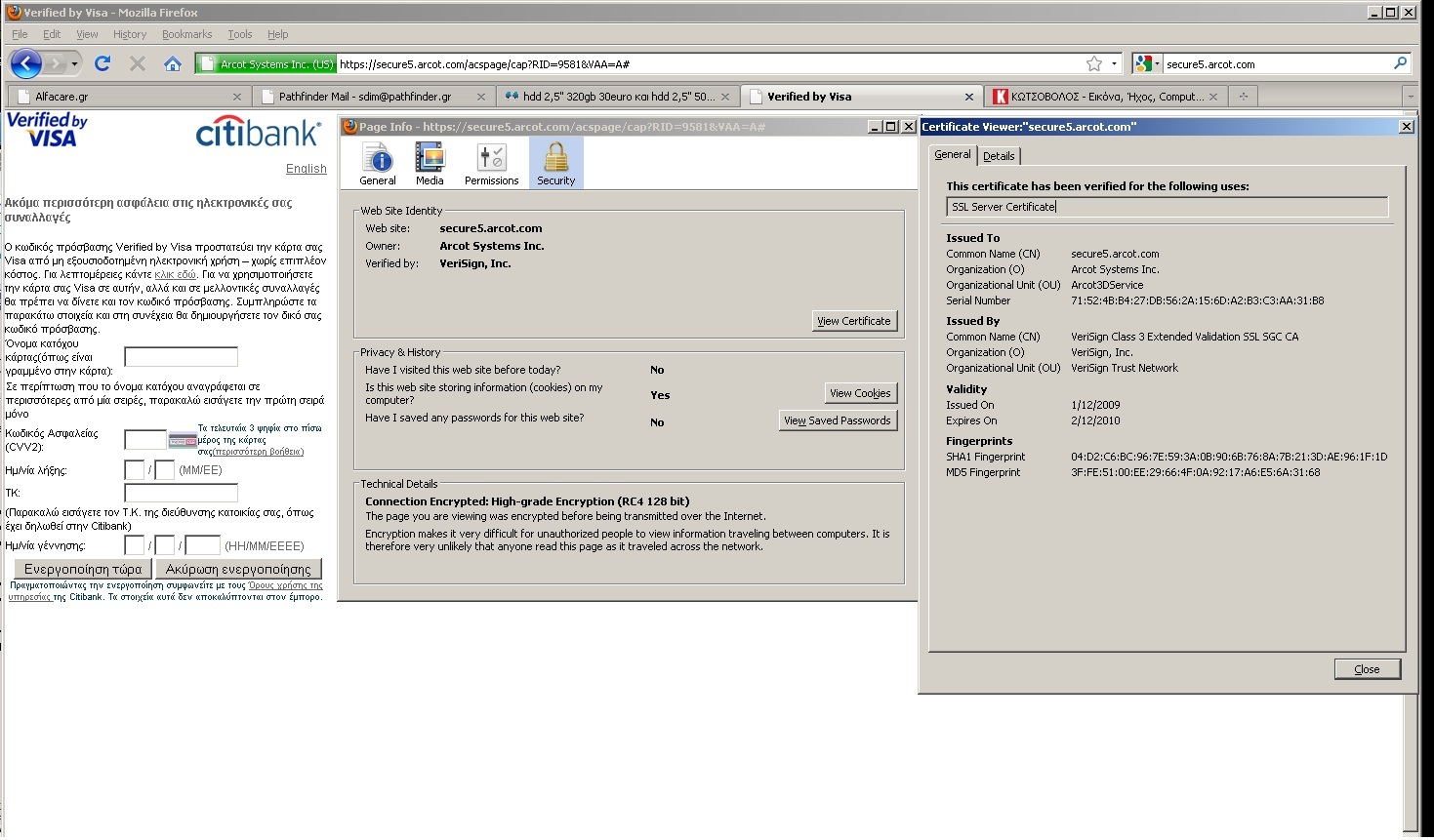Open the File menu

(x=20, y=34)
